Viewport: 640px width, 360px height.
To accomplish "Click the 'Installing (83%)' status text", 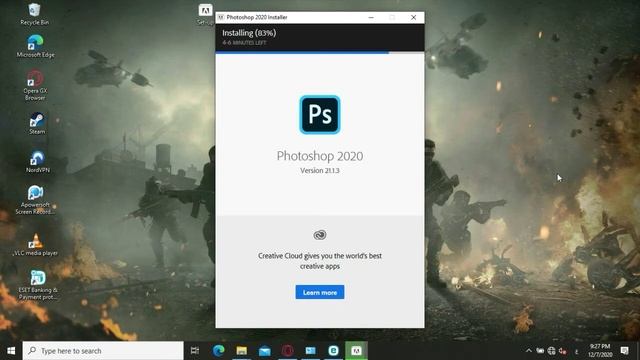I will tap(249, 33).
